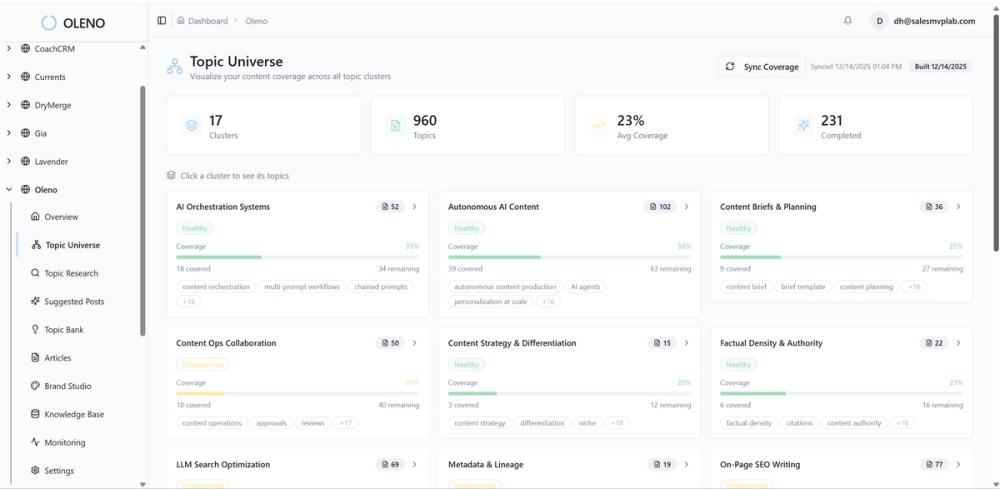Collapse the Oleno tree item

(9, 189)
